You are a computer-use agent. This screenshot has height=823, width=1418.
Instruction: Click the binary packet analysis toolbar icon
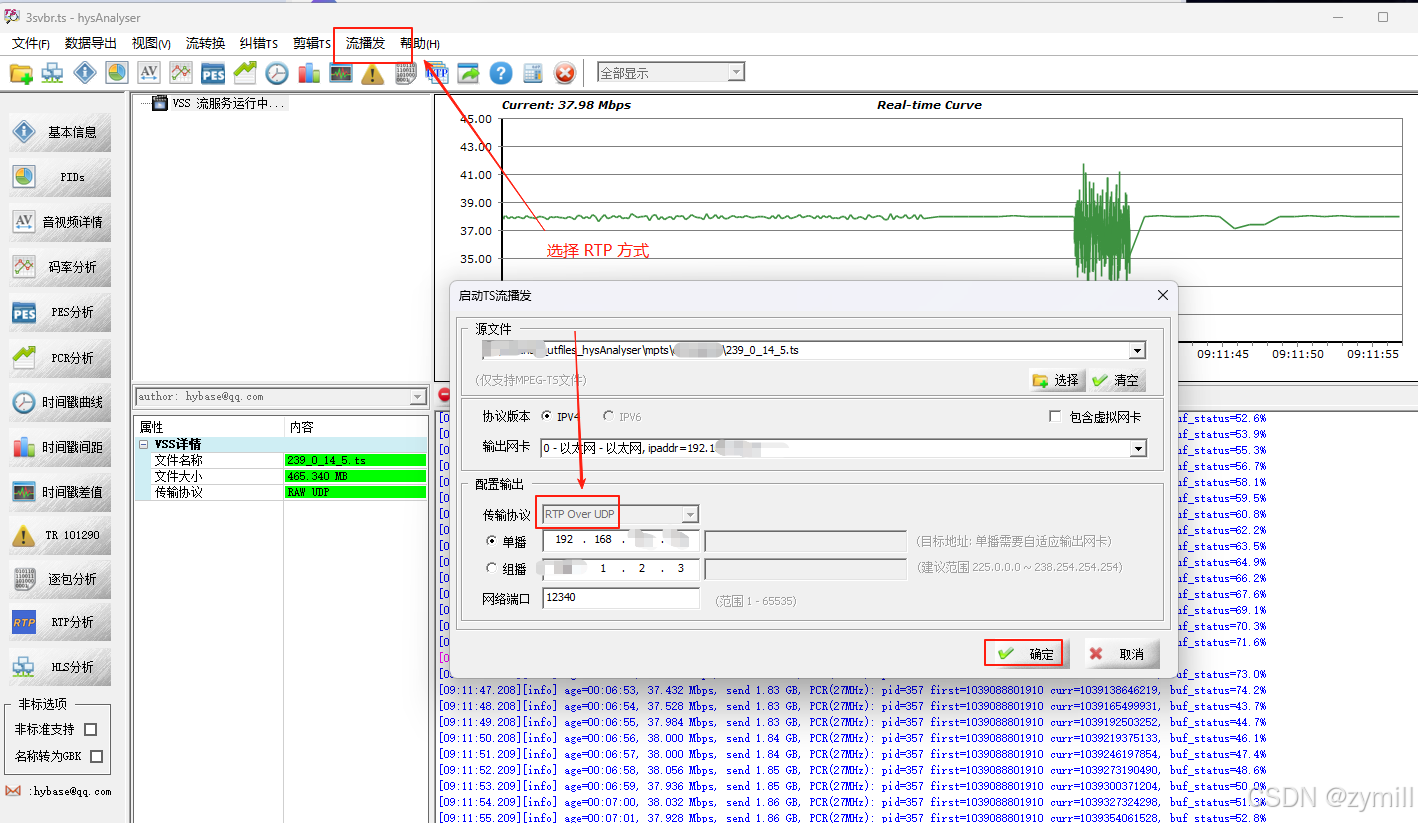pyautogui.click(x=405, y=73)
